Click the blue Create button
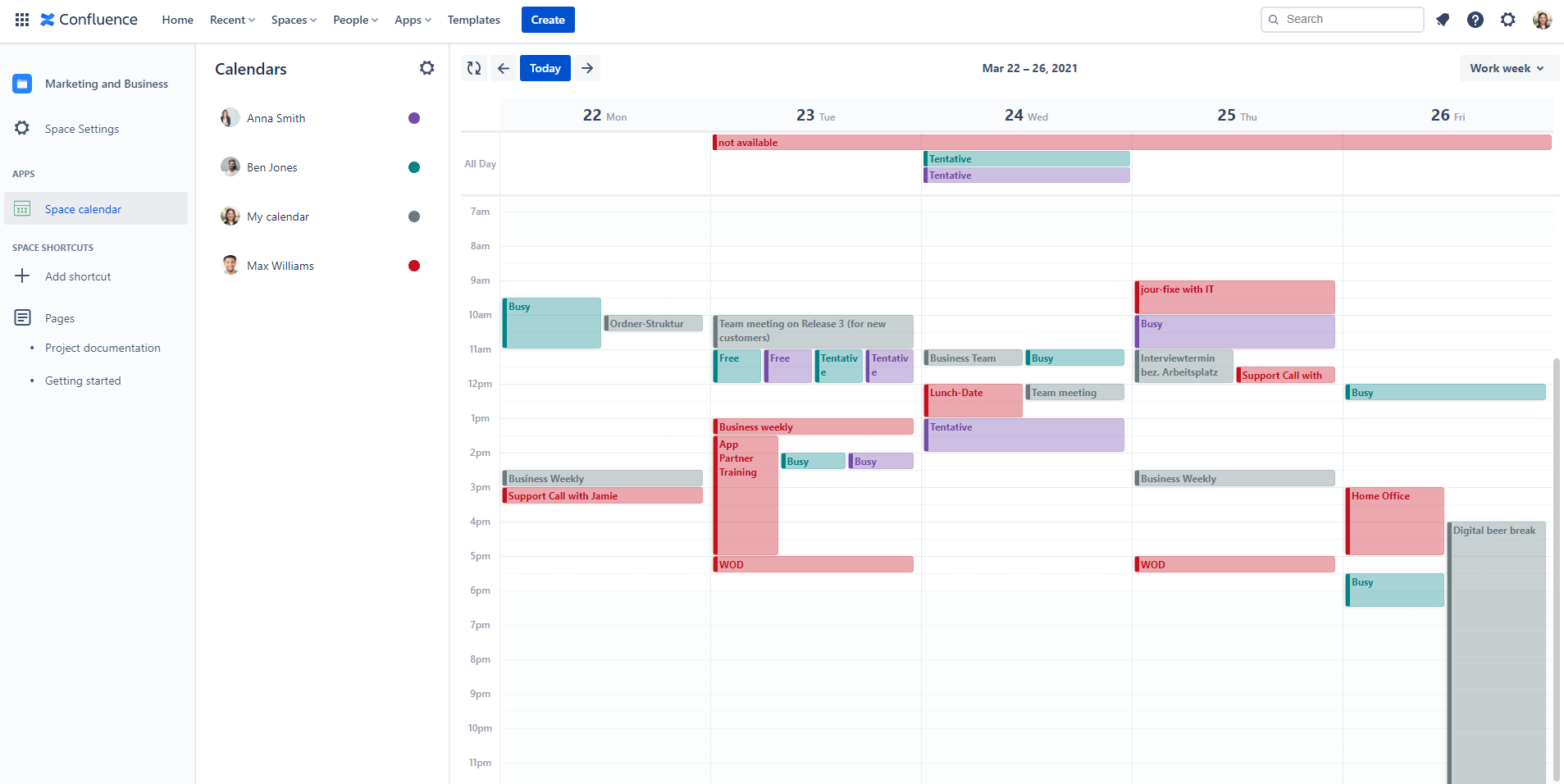The height and width of the screenshot is (784, 1564). coord(547,20)
